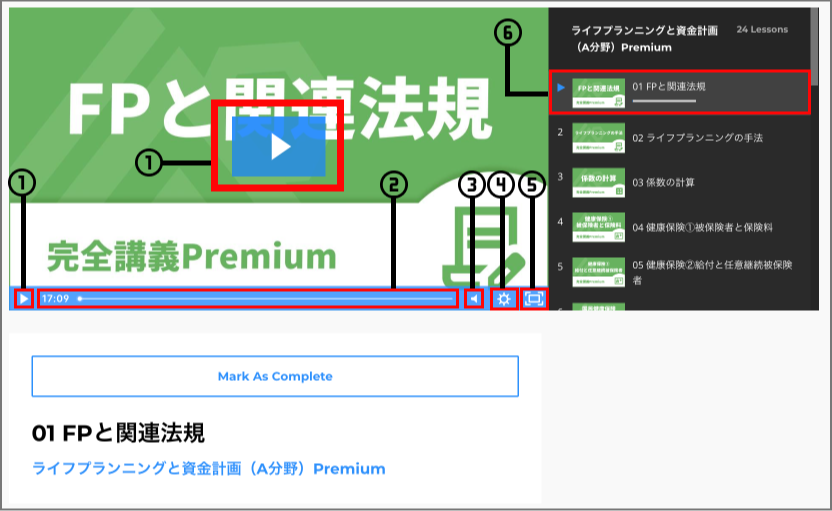Click the small play icon in the control bar
Image resolution: width=832 pixels, height=511 pixels.
[x=23, y=299]
